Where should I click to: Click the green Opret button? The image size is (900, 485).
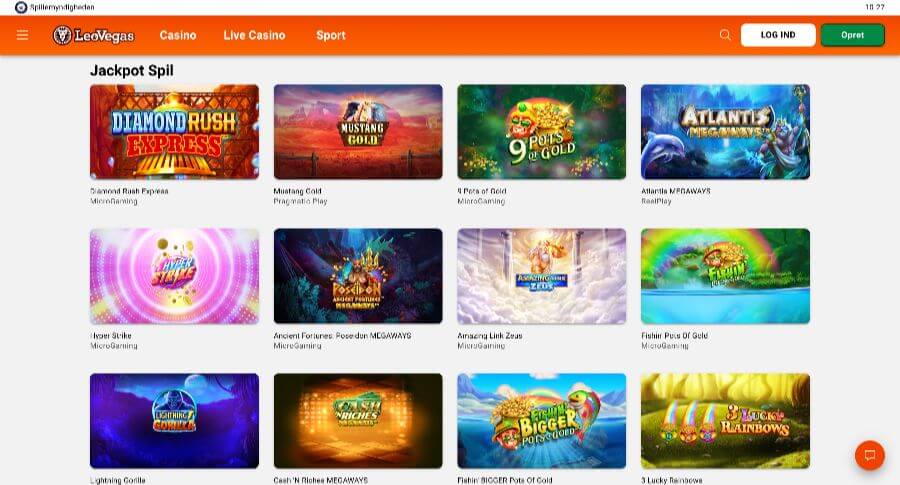point(852,35)
